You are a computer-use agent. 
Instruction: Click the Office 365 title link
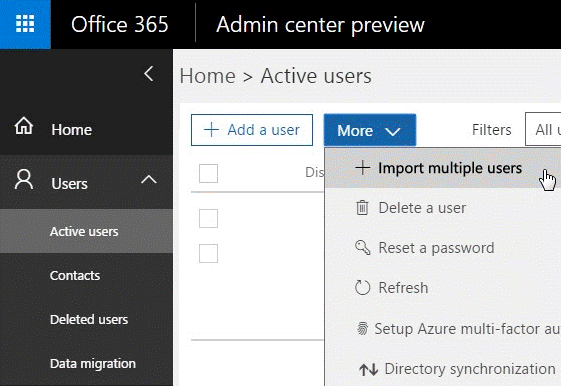119,24
